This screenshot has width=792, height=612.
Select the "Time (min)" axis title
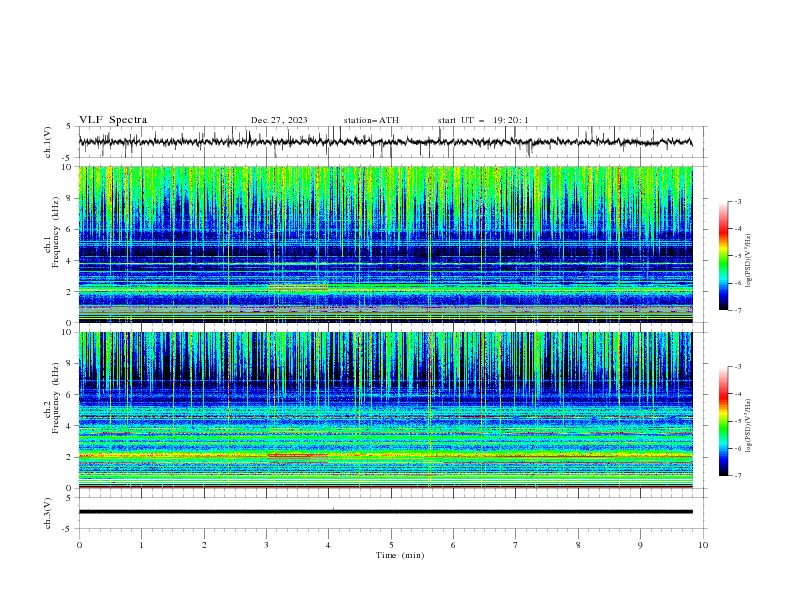click(x=400, y=555)
